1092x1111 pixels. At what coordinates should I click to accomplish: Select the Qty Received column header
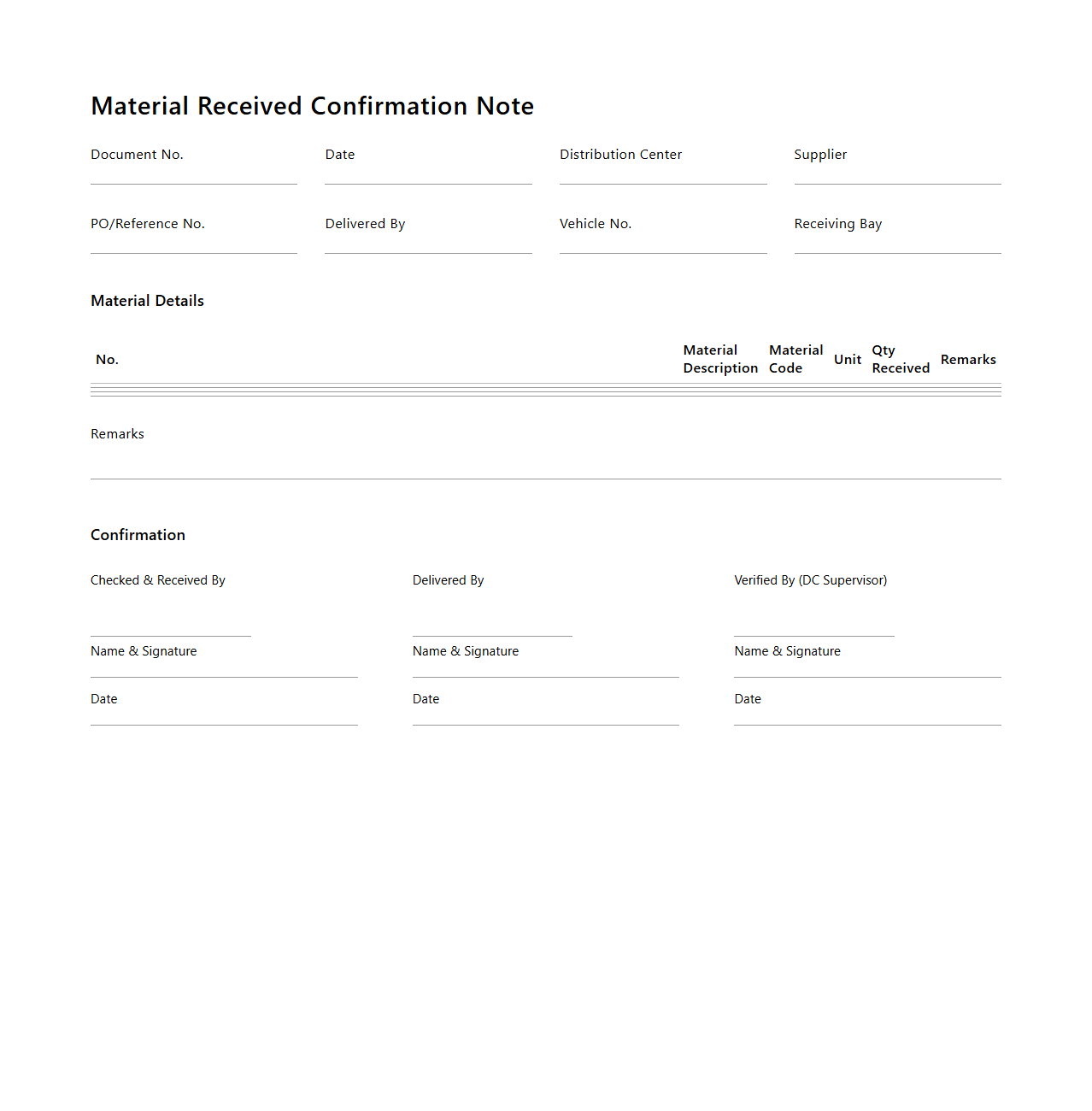[901, 359]
